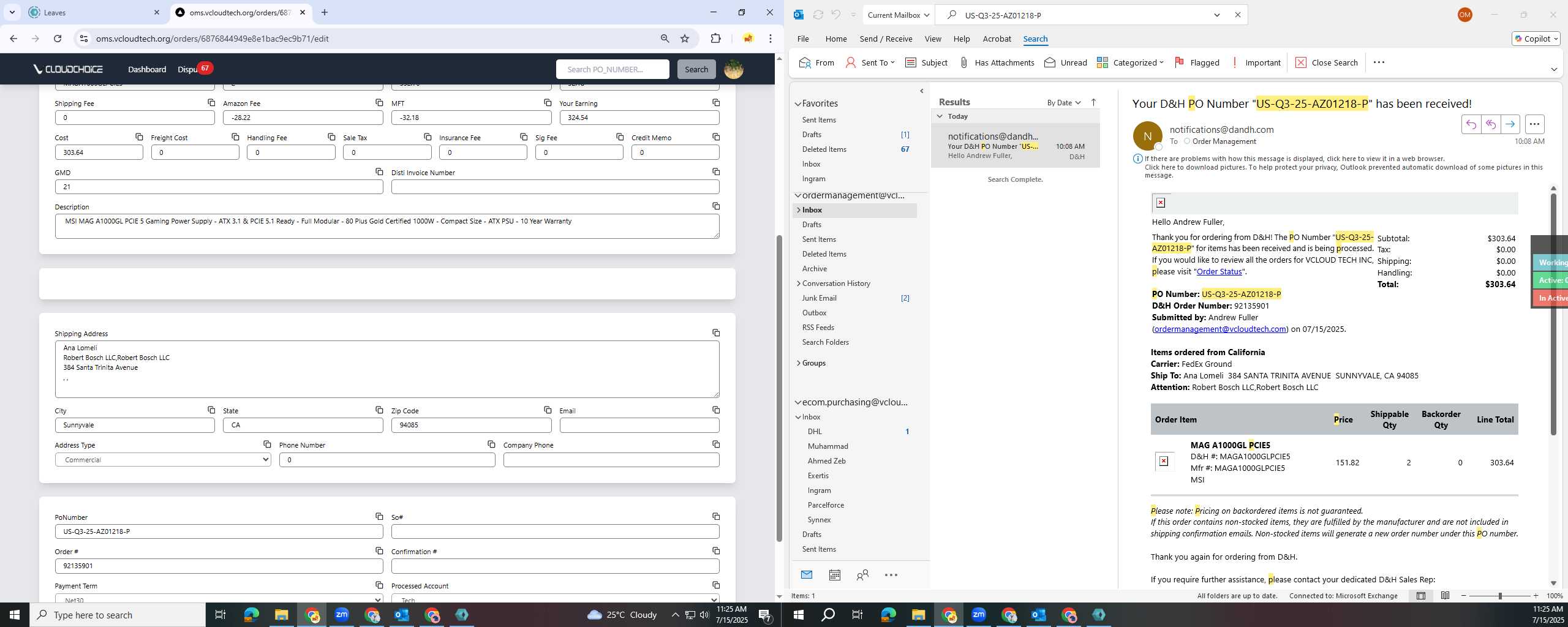This screenshot has height=627, width=1568.
Task: Reload the OMS page
Action: pos(58,39)
